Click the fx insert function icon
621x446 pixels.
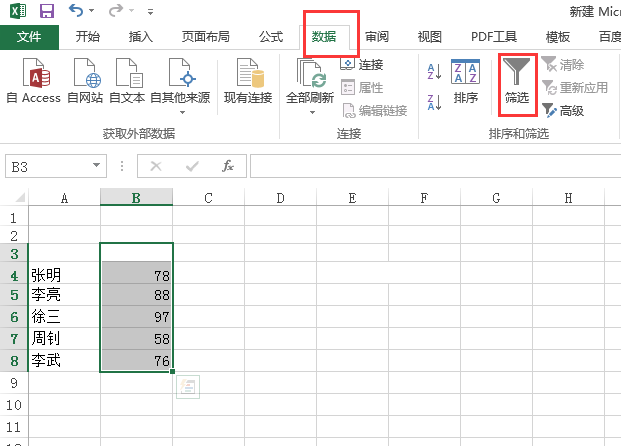click(x=228, y=166)
